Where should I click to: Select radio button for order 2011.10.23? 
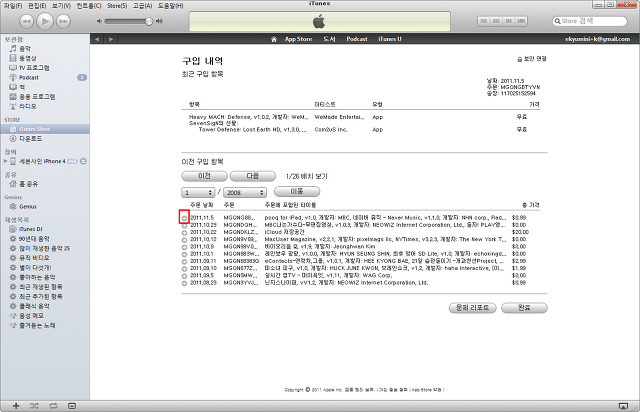(x=184, y=225)
